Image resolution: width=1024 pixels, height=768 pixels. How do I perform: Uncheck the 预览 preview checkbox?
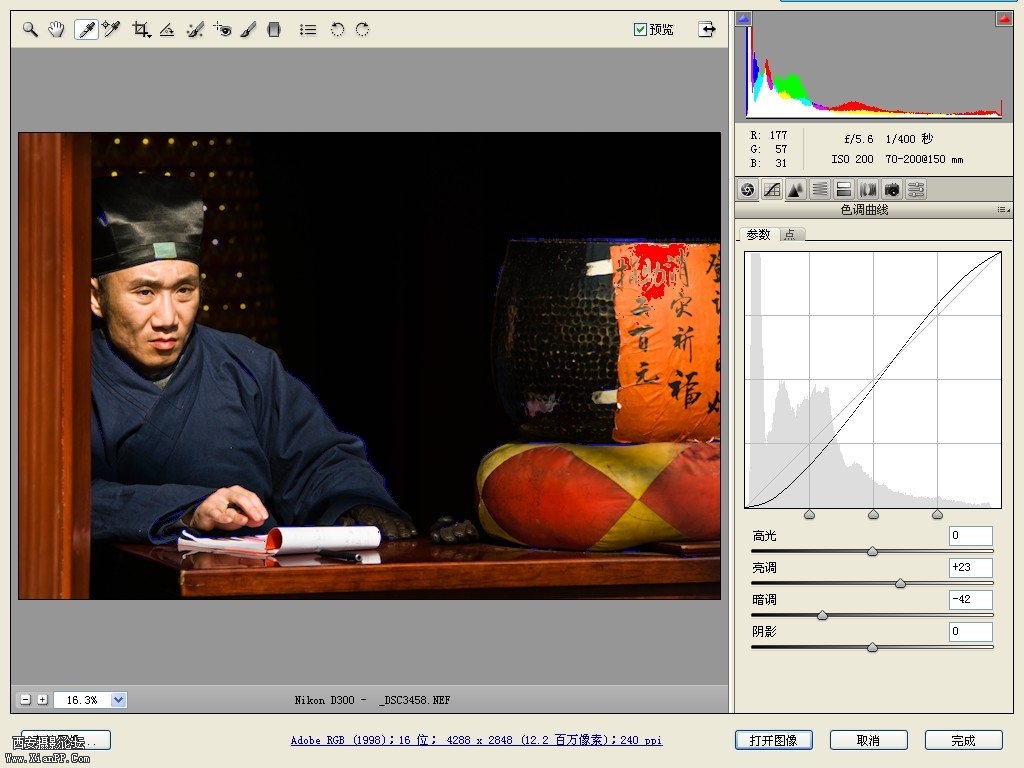coord(640,30)
